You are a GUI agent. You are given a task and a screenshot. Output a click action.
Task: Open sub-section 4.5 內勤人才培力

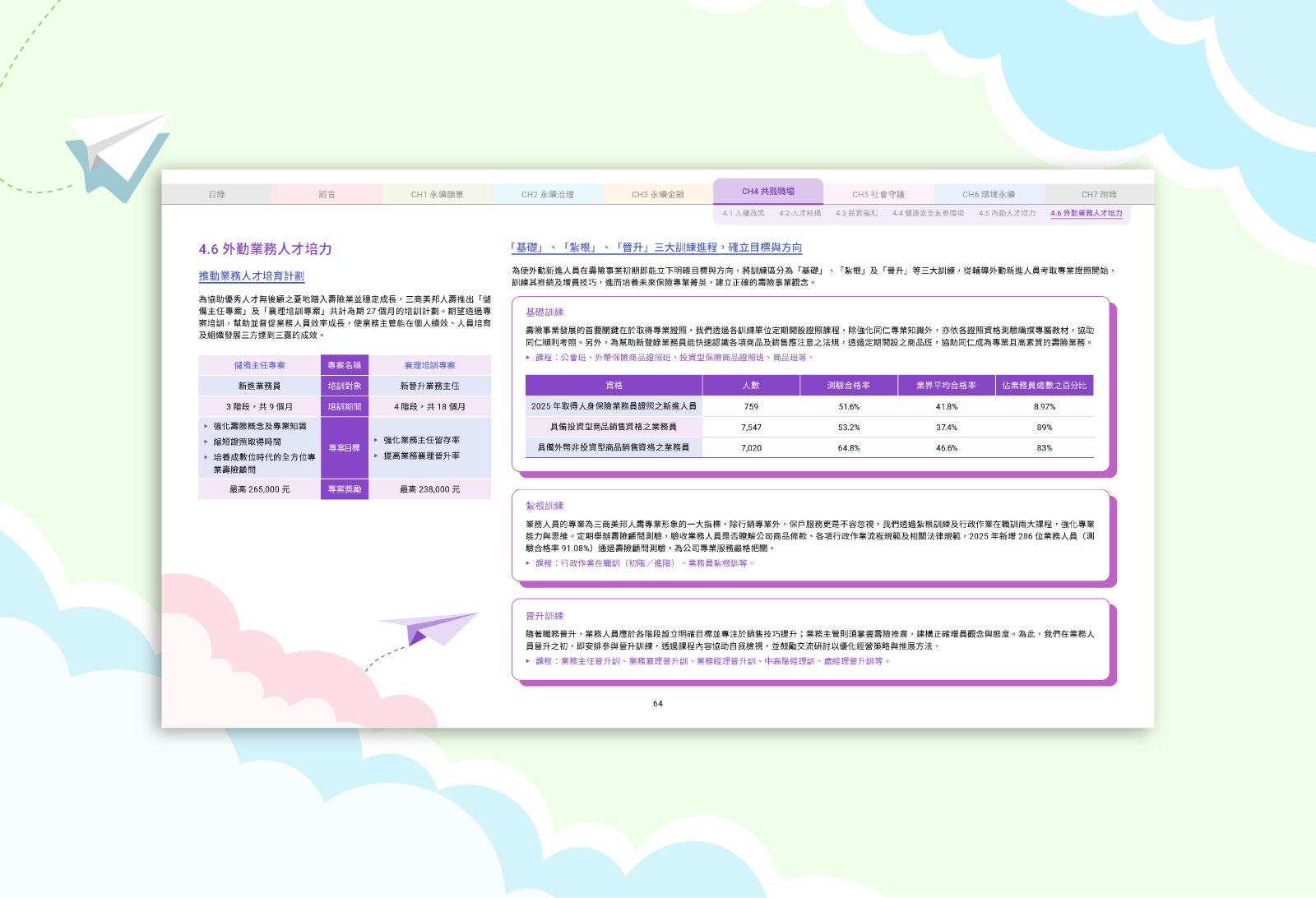pos(1007,213)
